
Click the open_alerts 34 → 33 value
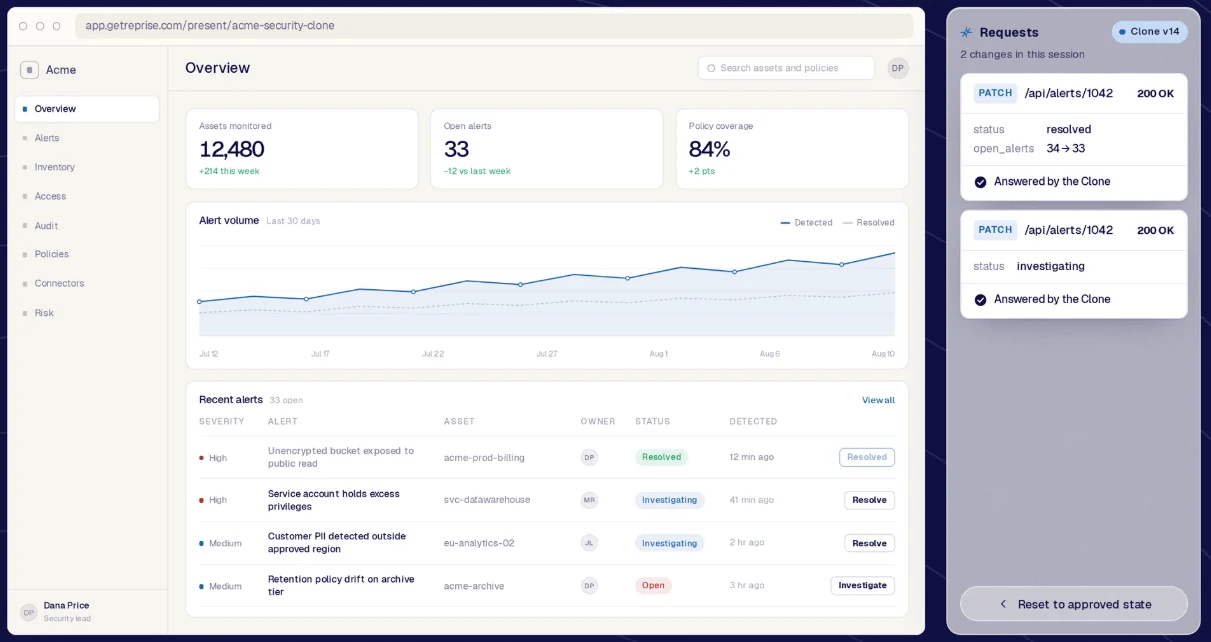(1065, 149)
